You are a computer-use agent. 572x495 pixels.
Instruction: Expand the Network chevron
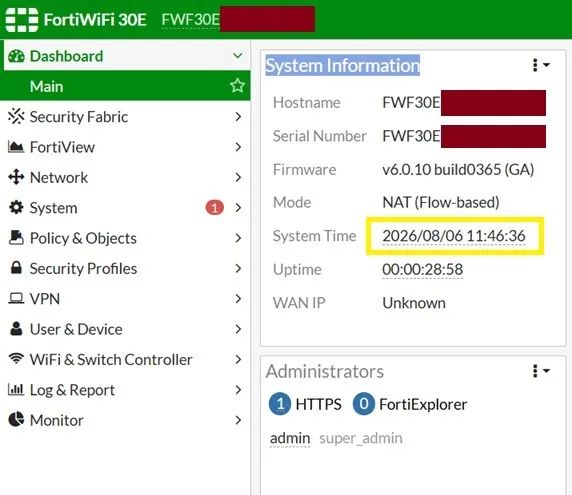[x=239, y=177]
